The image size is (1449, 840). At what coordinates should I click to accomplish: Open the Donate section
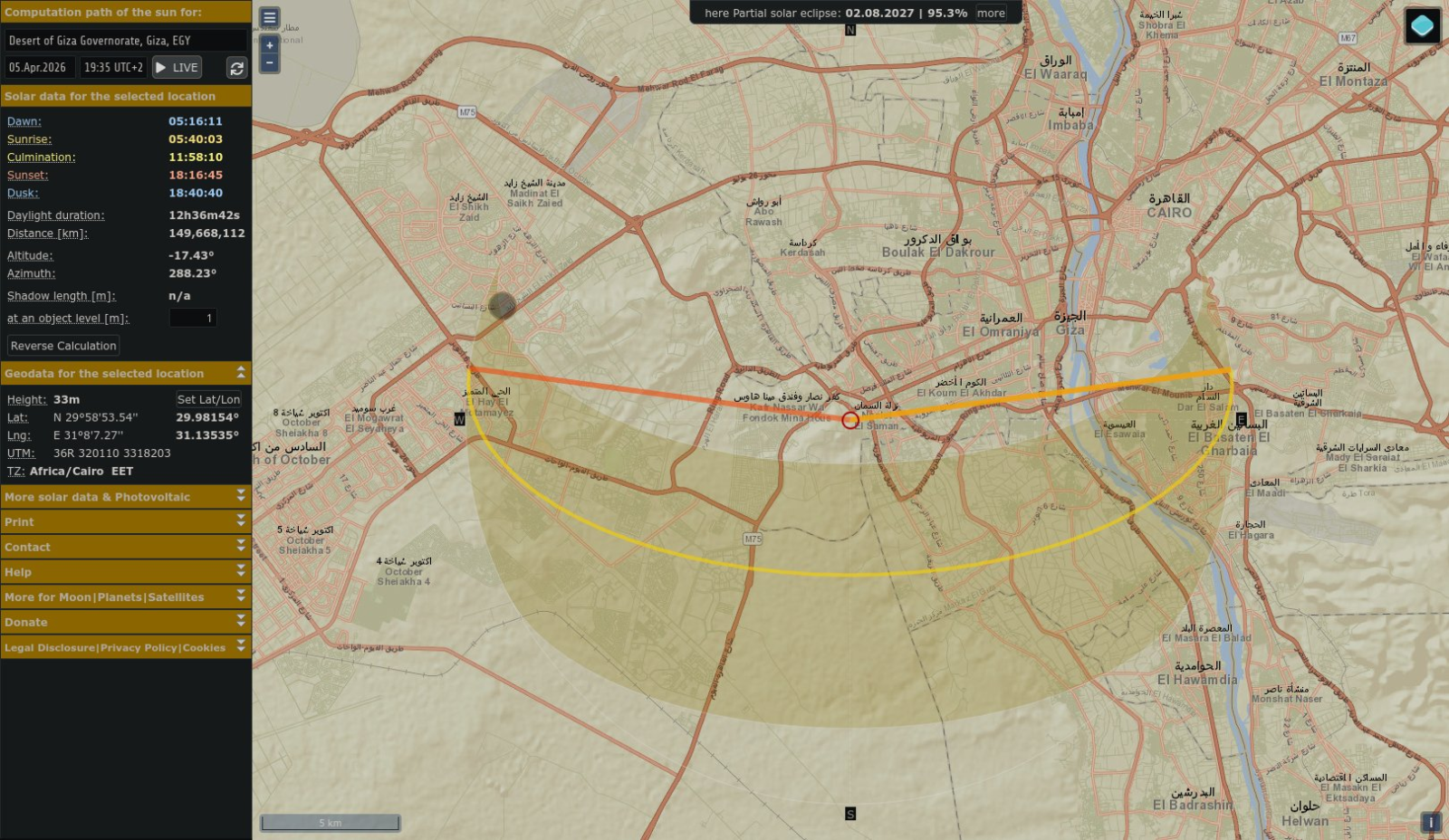[x=241, y=622]
